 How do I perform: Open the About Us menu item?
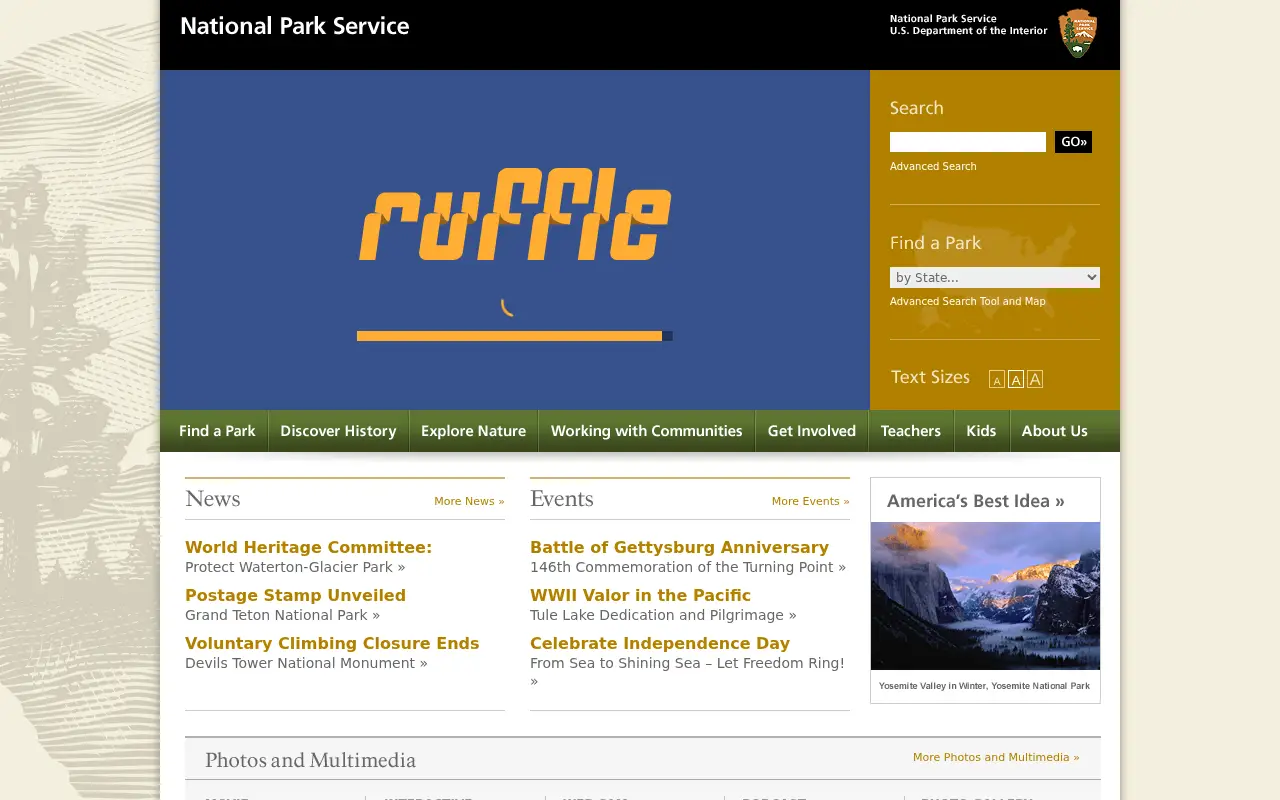click(x=1054, y=431)
